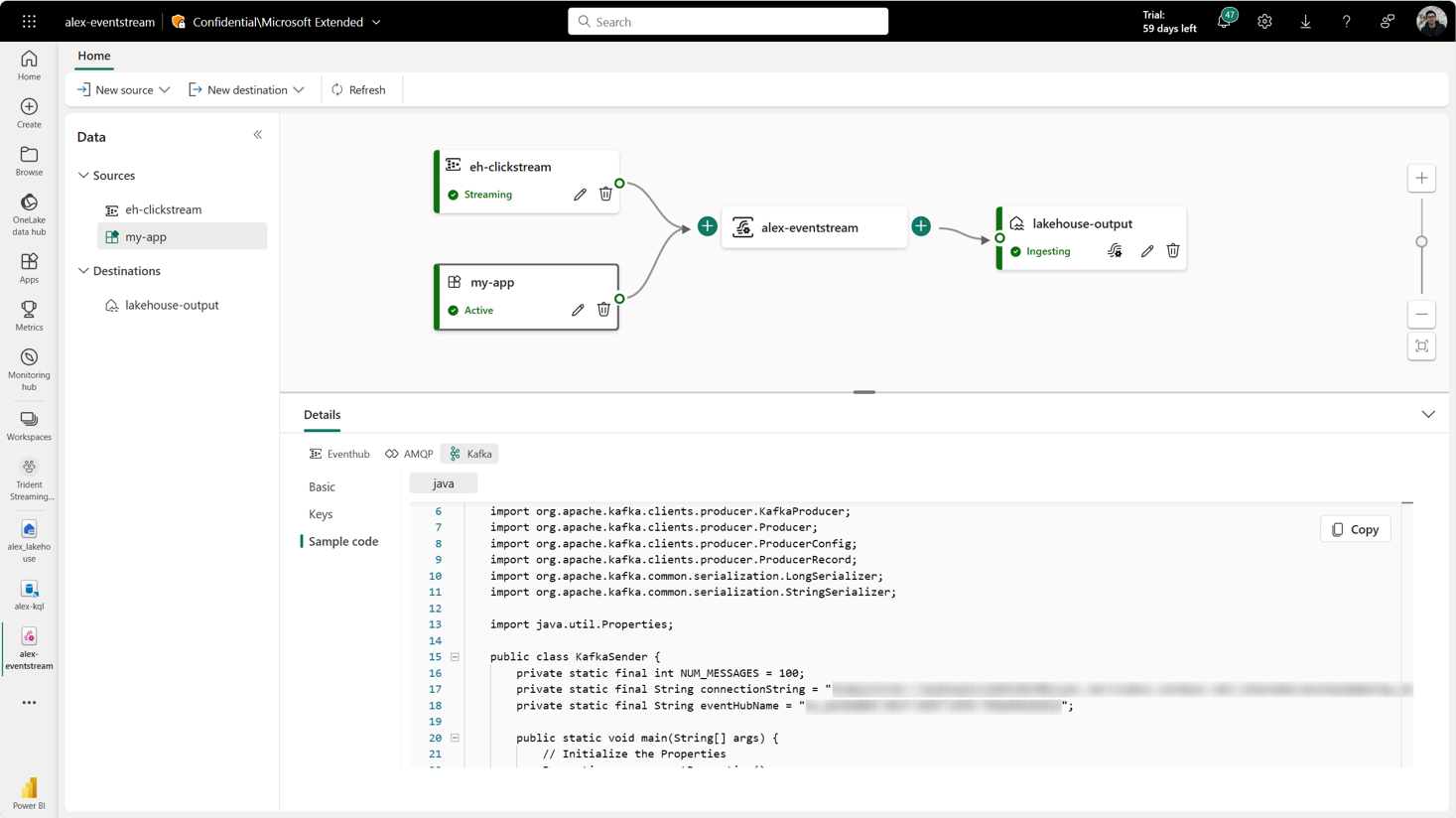Open the downloads menu

[1305, 21]
